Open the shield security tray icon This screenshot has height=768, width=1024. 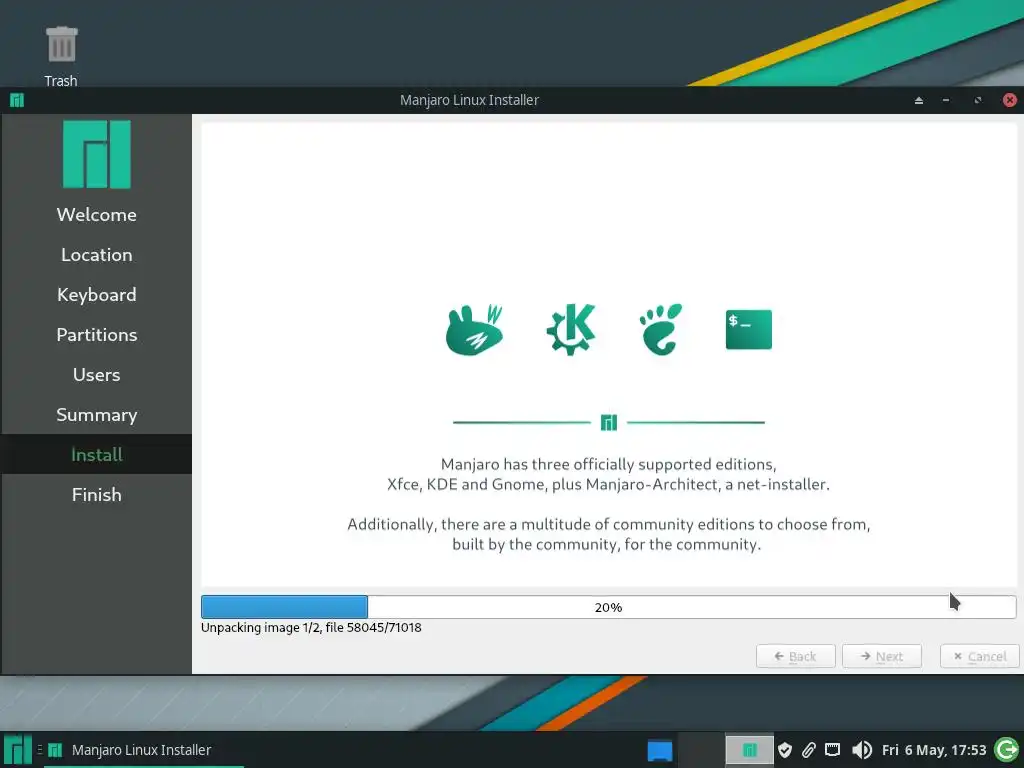(x=785, y=750)
